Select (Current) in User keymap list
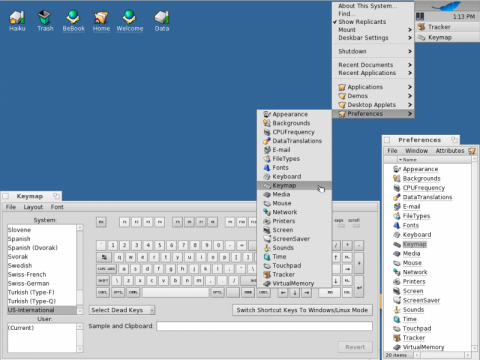The image size is (480, 360). pyautogui.click(x=42, y=328)
